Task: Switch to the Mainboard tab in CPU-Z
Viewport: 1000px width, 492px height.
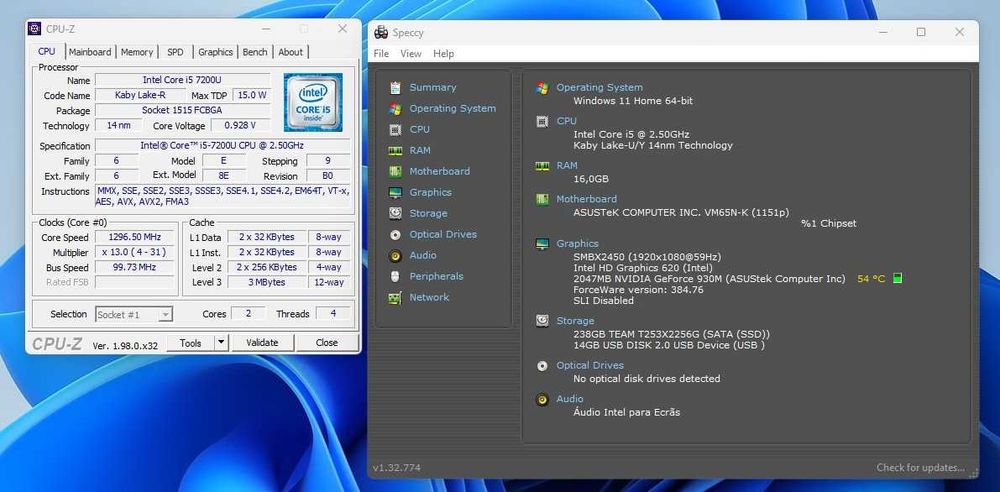Action: pyautogui.click(x=90, y=52)
